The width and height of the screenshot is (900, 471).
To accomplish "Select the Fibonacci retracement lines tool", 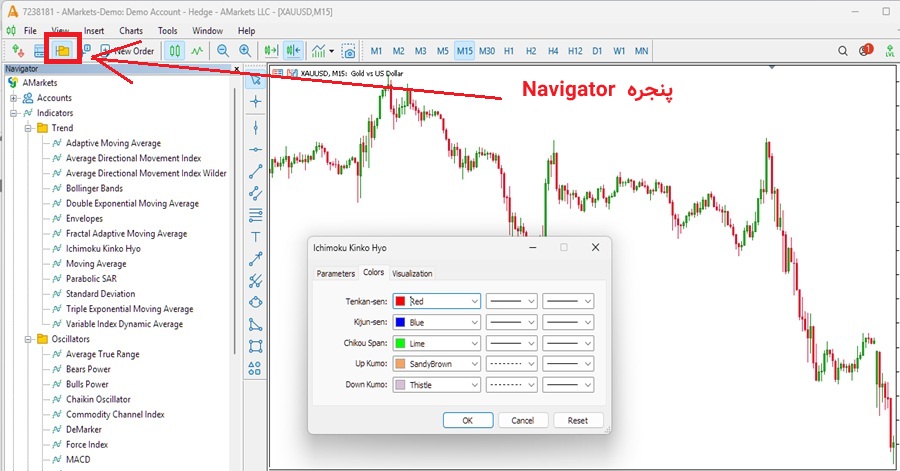I will click(255, 215).
